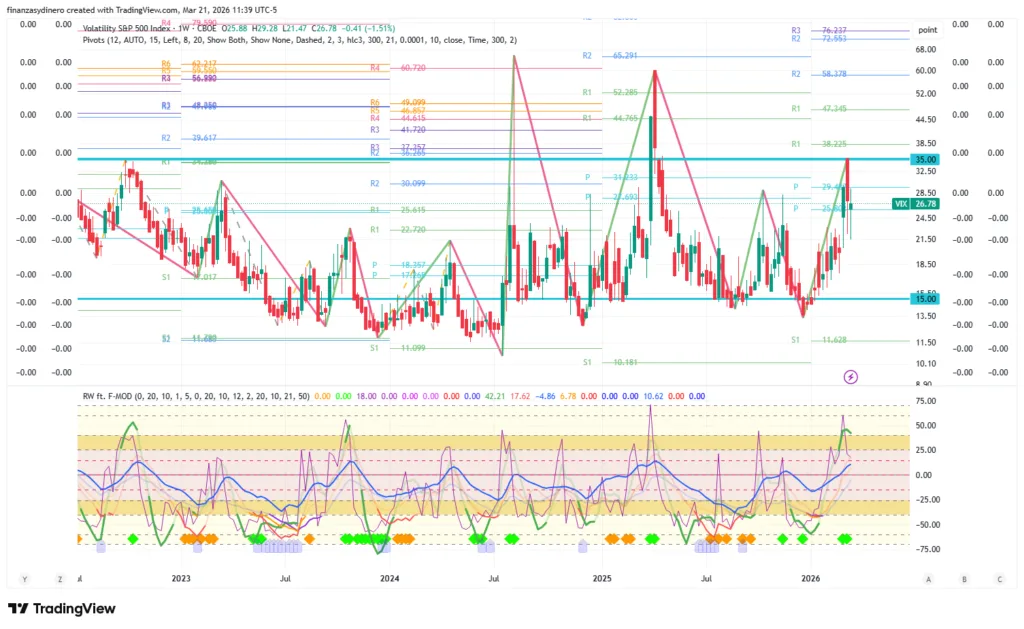Click the purple lightning bolt event icon
The image size is (1024, 629).
point(851,376)
